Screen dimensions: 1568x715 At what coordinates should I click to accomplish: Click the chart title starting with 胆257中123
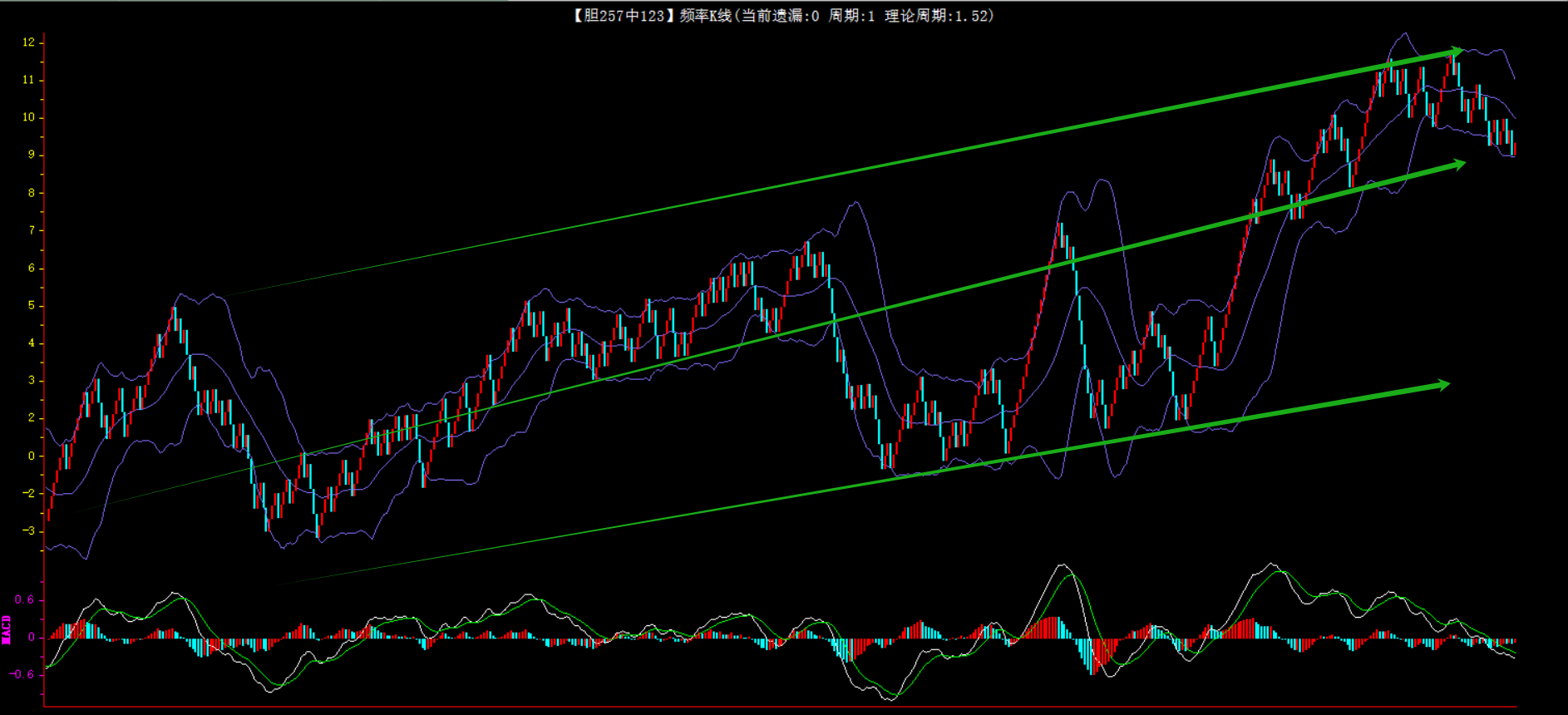point(782,16)
